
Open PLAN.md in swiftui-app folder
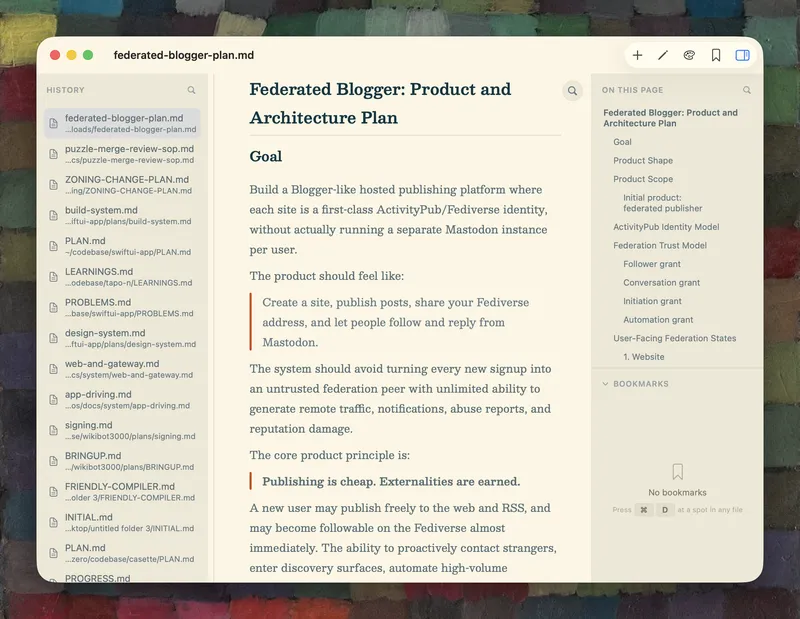[x=122, y=246]
